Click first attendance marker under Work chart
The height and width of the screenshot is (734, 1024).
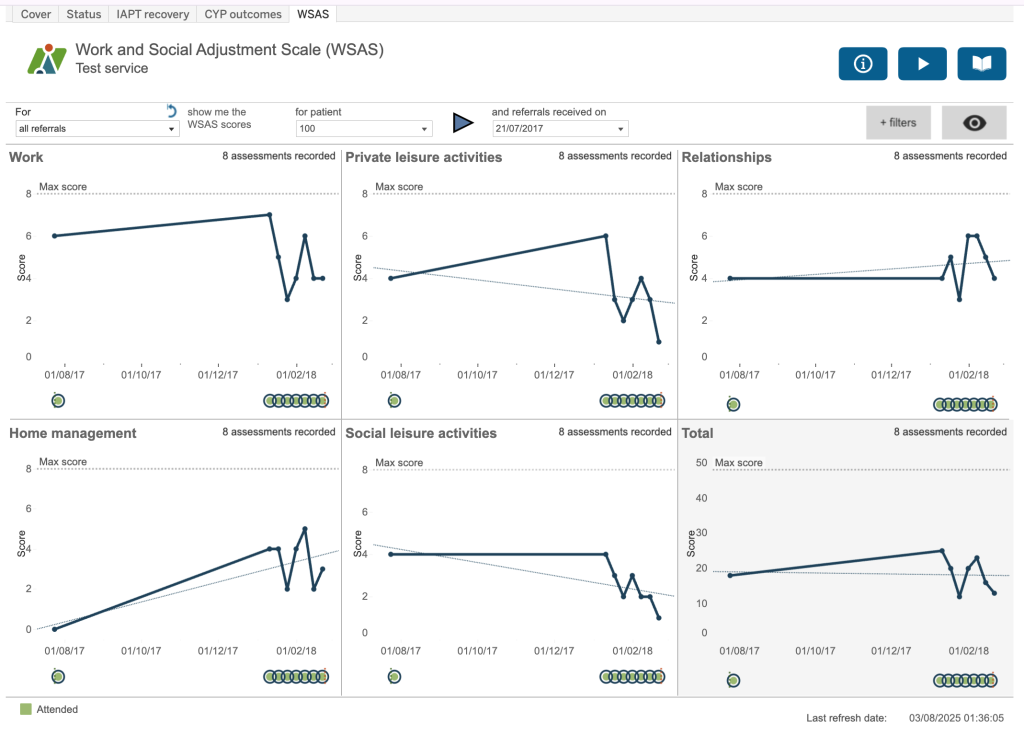pyautogui.click(x=57, y=401)
